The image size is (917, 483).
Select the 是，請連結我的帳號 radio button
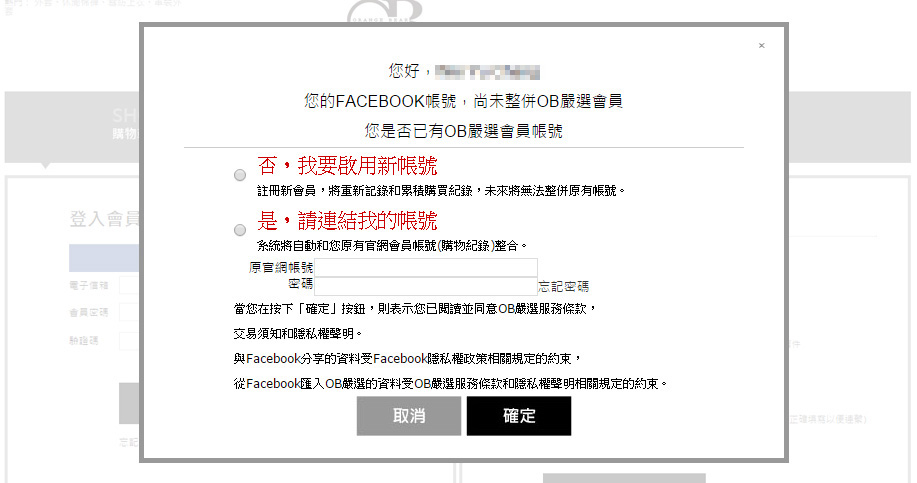[x=240, y=230]
